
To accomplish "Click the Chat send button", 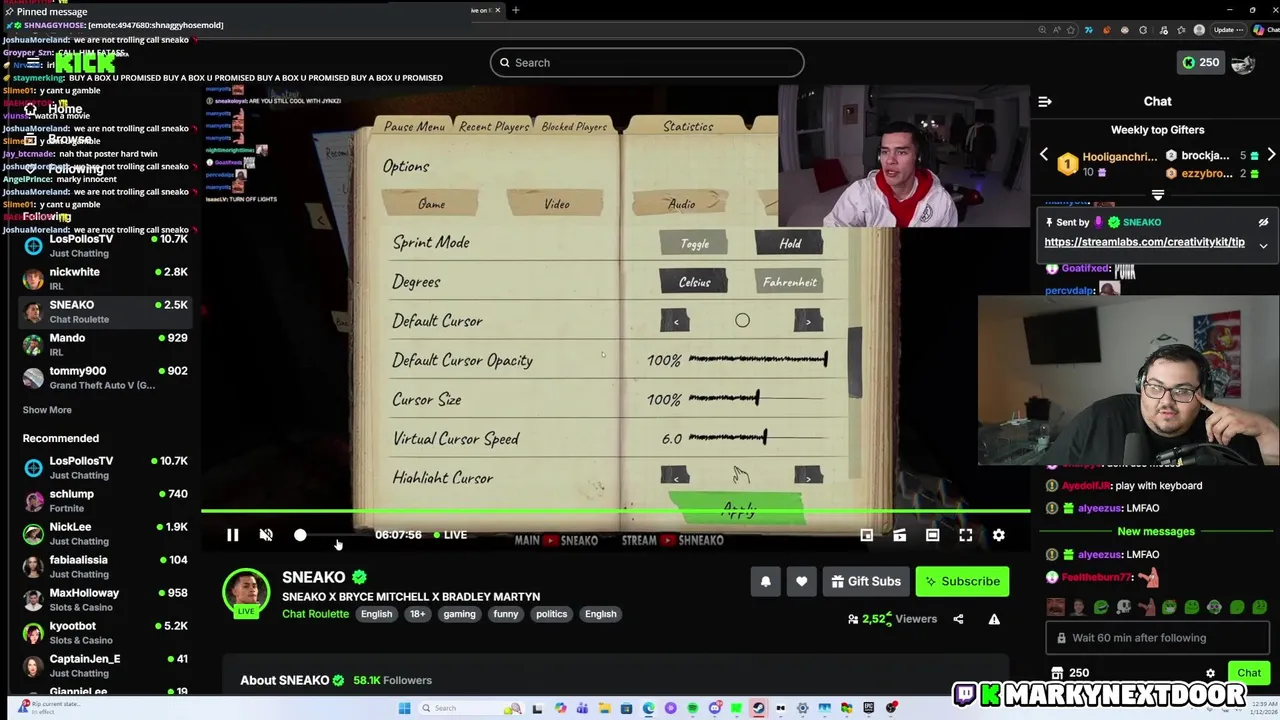I will [x=1249, y=673].
